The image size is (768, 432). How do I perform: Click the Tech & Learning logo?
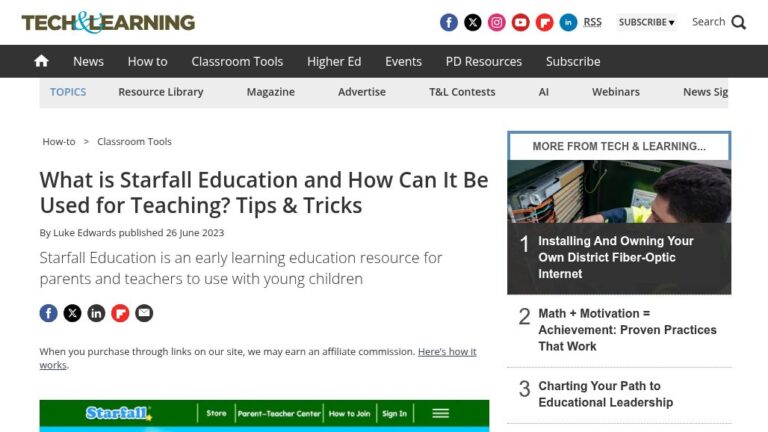coord(108,23)
